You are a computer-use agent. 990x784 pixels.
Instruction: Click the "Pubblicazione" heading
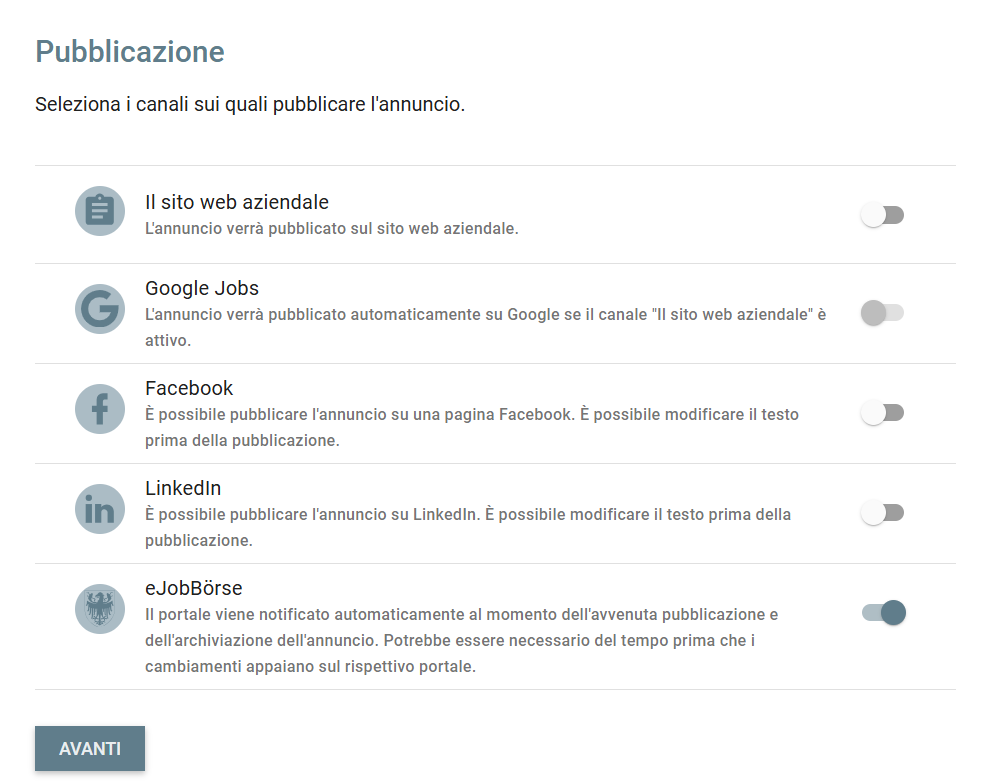[130, 52]
